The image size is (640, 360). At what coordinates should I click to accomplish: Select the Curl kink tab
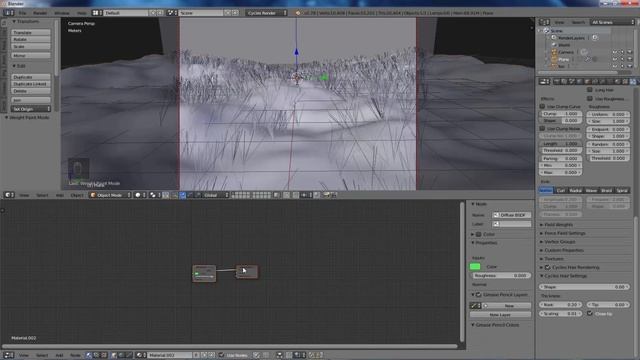561,190
